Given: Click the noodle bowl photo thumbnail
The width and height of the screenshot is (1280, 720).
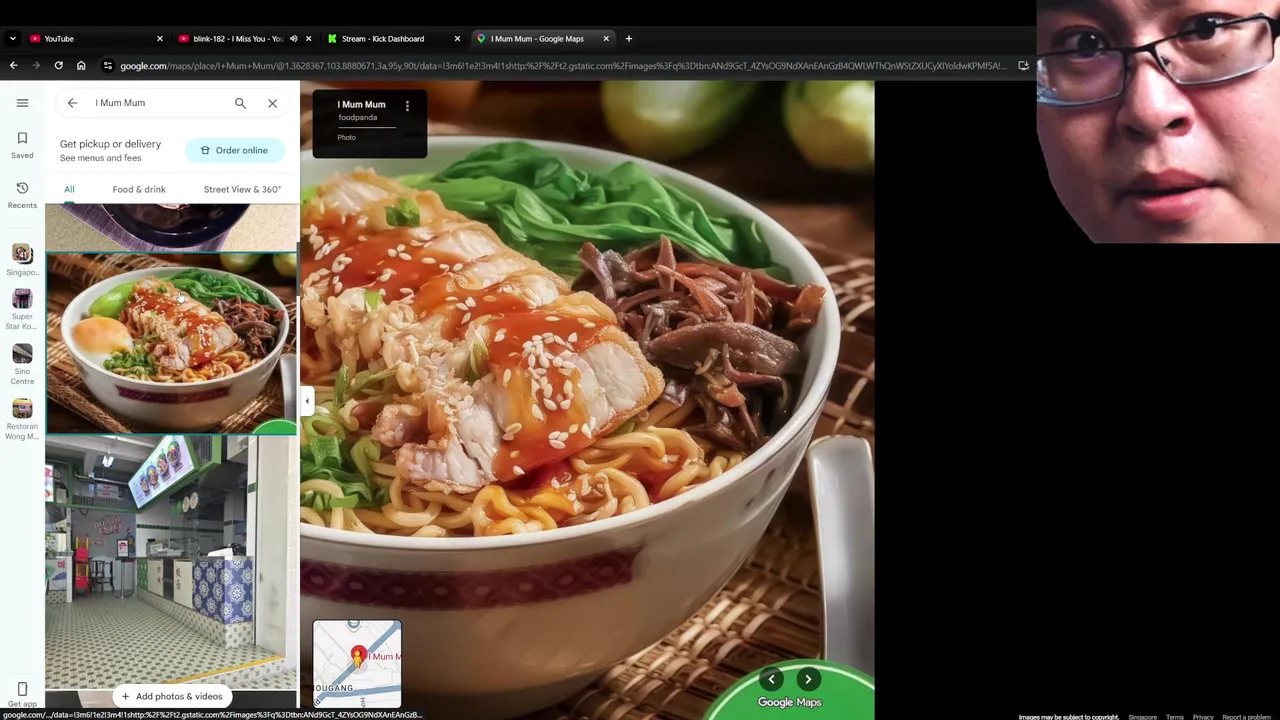Looking at the screenshot, I should pyautogui.click(x=171, y=343).
